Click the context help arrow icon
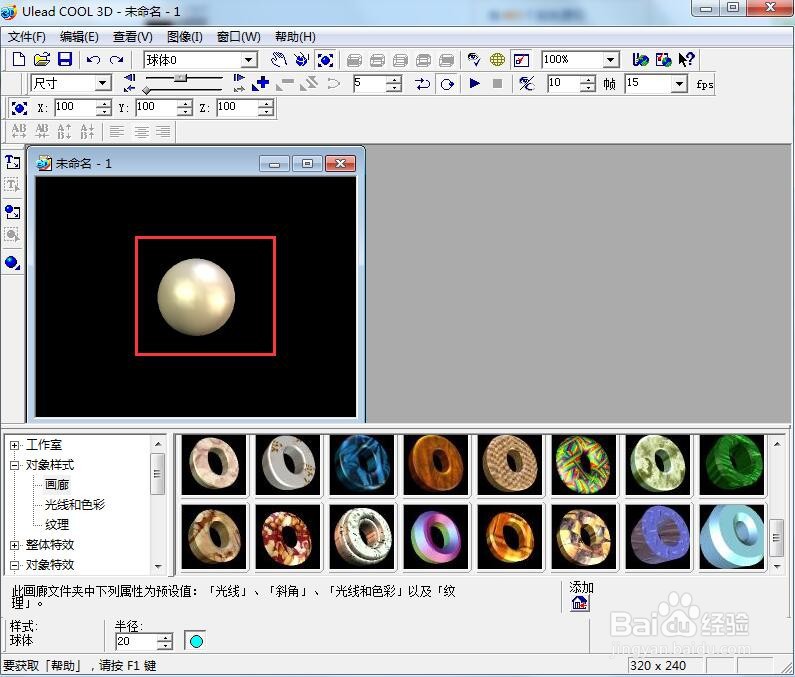Image resolution: width=795 pixels, height=677 pixels. point(686,60)
